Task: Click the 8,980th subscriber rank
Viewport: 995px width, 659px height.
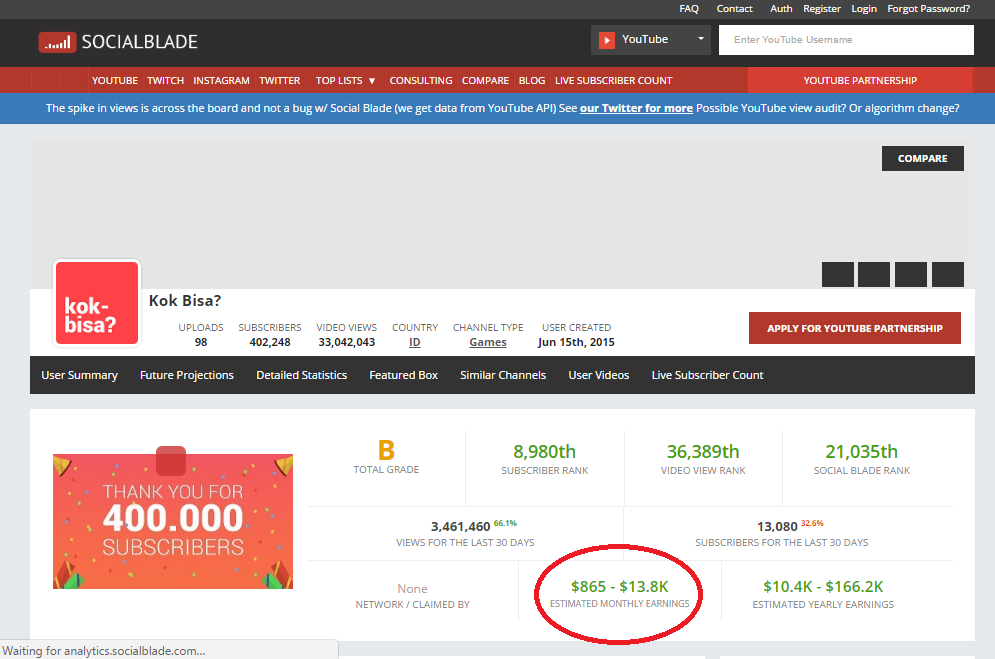Action: click(x=544, y=452)
